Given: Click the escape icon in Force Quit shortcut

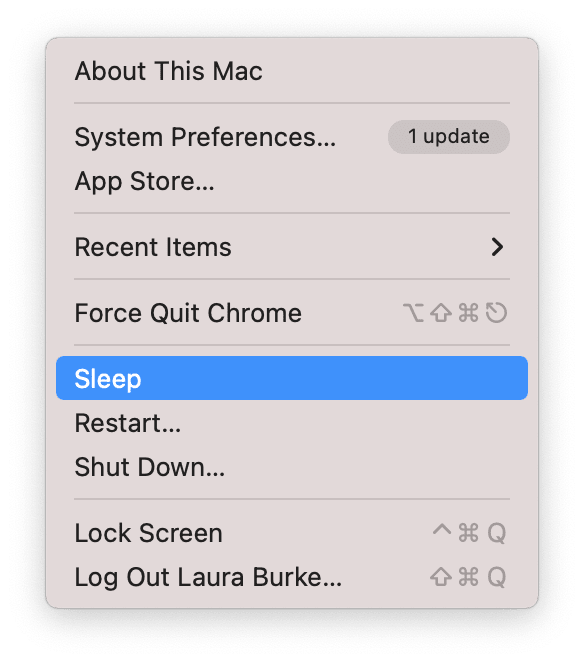Looking at the screenshot, I should click(496, 313).
